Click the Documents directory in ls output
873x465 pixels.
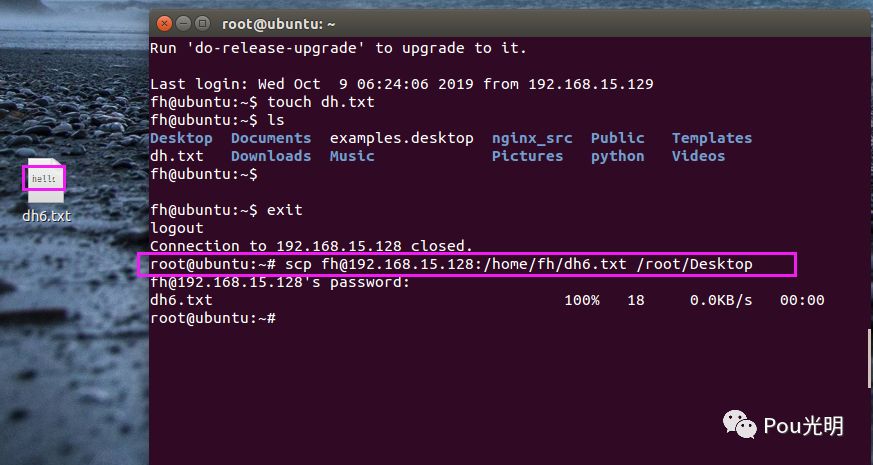click(270, 138)
